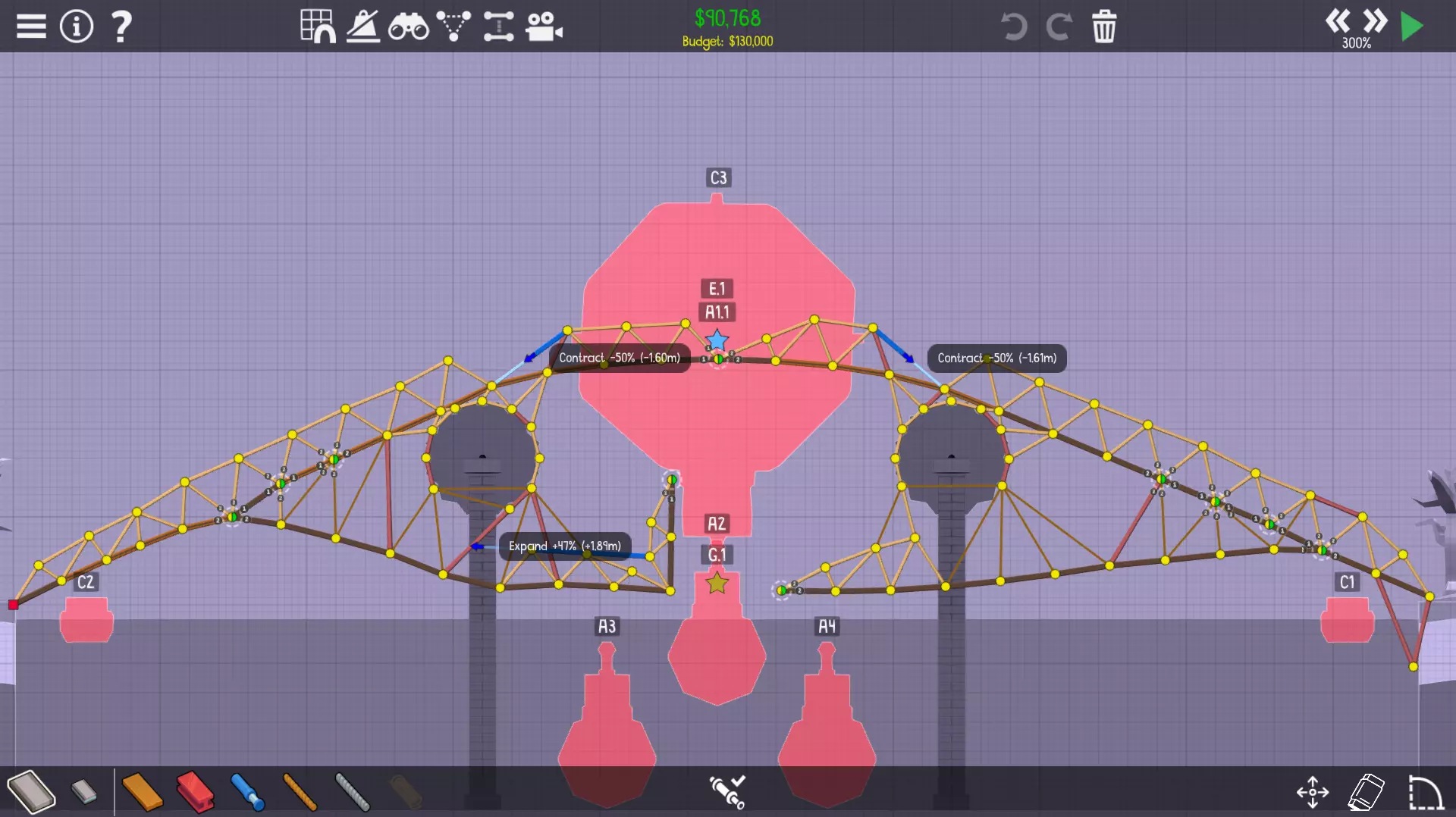Image resolution: width=1456 pixels, height=817 pixels.
Task: Select the grey cable material
Action: pos(353,792)
